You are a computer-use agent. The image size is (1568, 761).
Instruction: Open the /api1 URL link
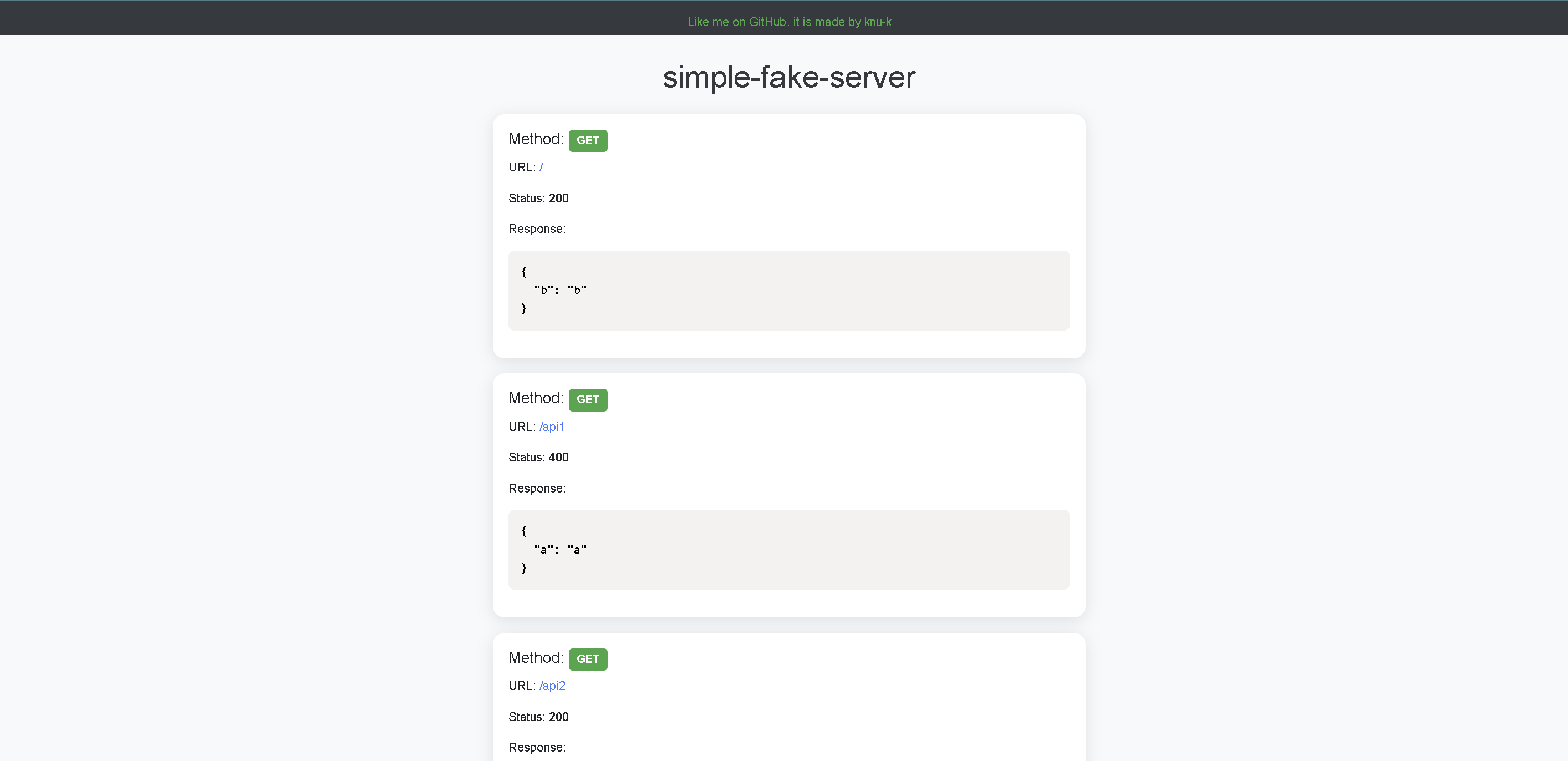pos(552,427)
